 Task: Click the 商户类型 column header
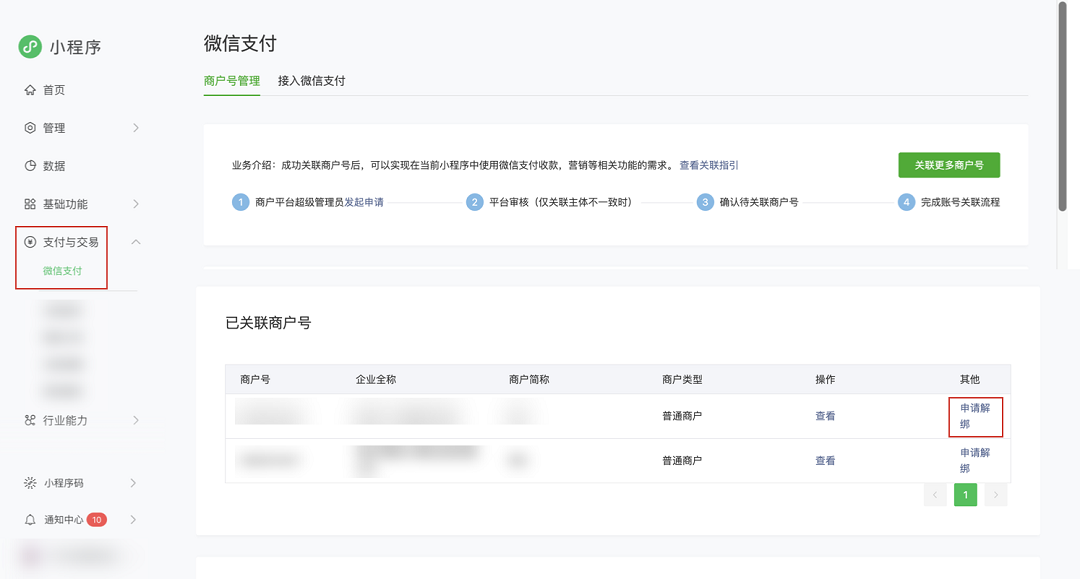(x=682, y=379)
